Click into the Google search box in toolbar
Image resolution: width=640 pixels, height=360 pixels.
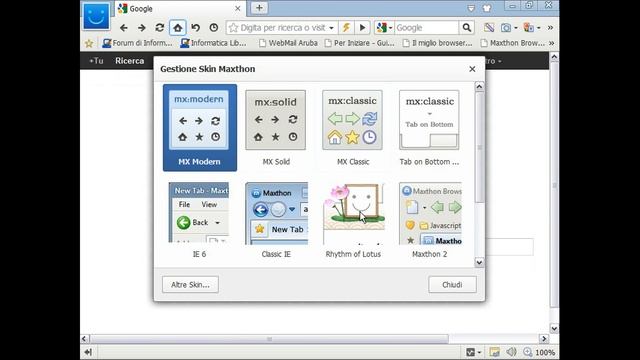[x=426, y=28]
